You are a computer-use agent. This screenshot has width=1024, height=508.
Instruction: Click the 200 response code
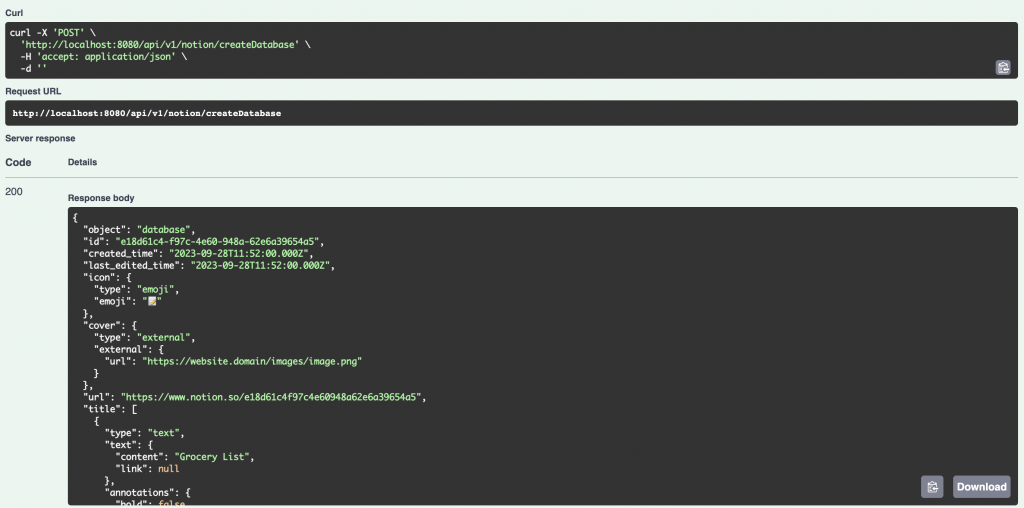tap(15, 191)
